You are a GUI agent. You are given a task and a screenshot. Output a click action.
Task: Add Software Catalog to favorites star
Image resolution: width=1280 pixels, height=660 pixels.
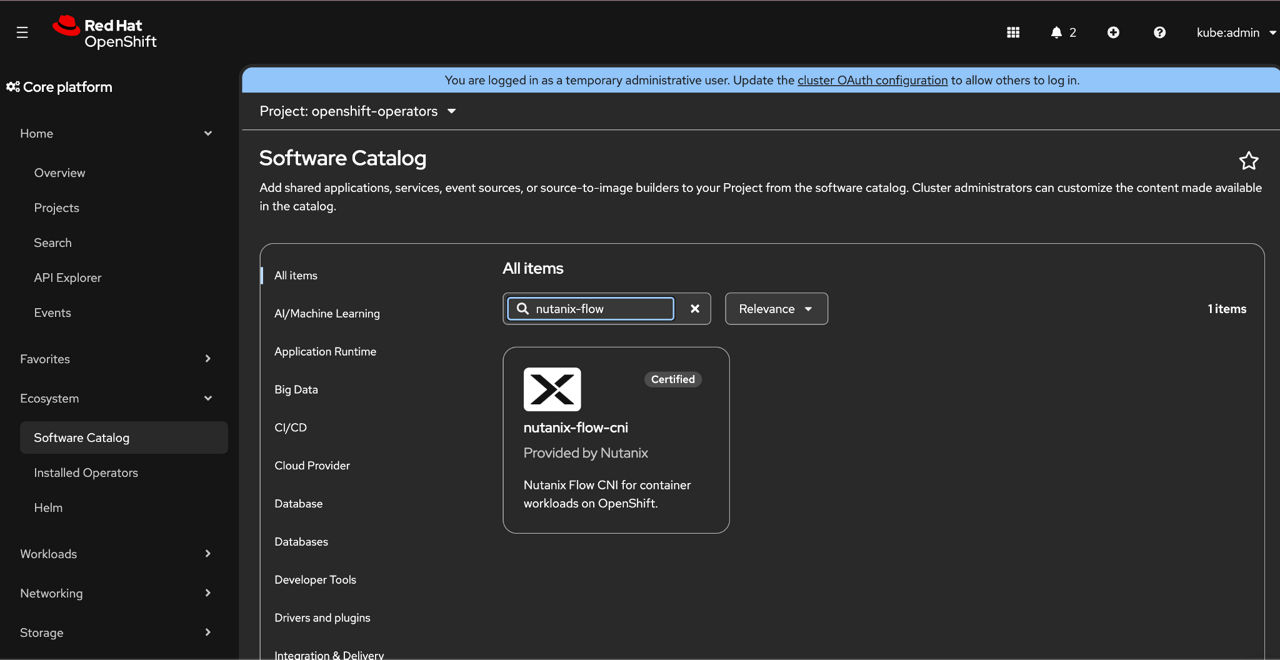pos(1248,161)
